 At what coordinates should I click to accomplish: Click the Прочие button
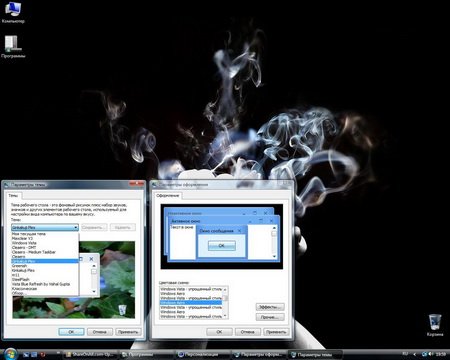270,317
